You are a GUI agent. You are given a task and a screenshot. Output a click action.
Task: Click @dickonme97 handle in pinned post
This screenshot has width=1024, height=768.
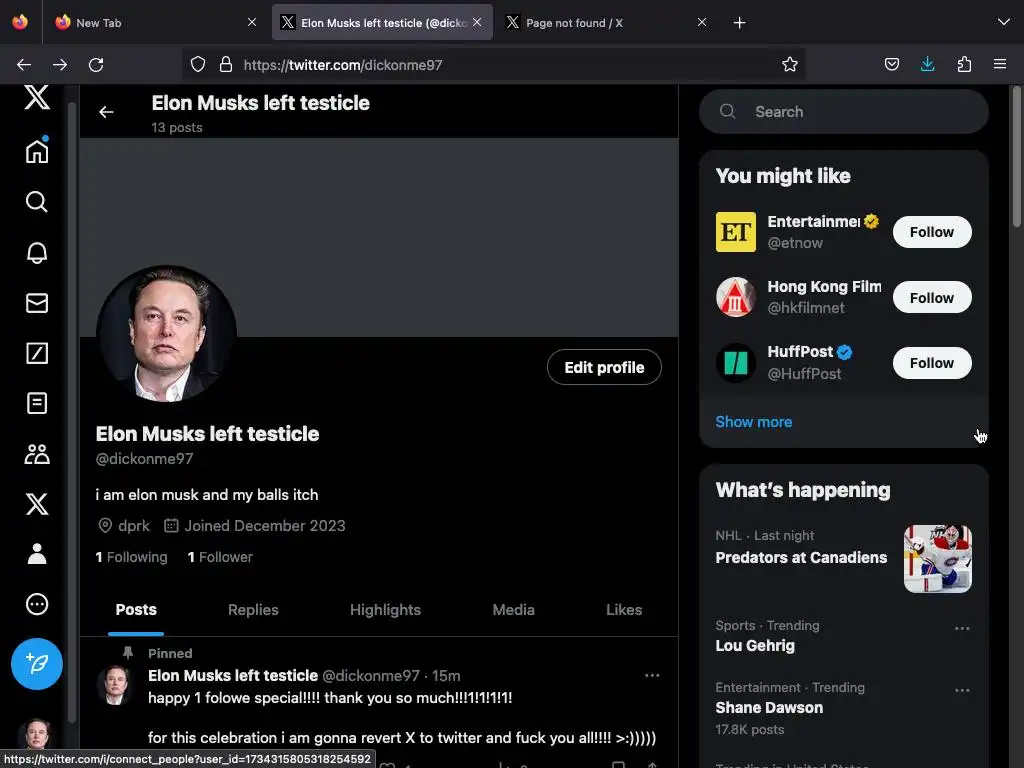(370, 676)
